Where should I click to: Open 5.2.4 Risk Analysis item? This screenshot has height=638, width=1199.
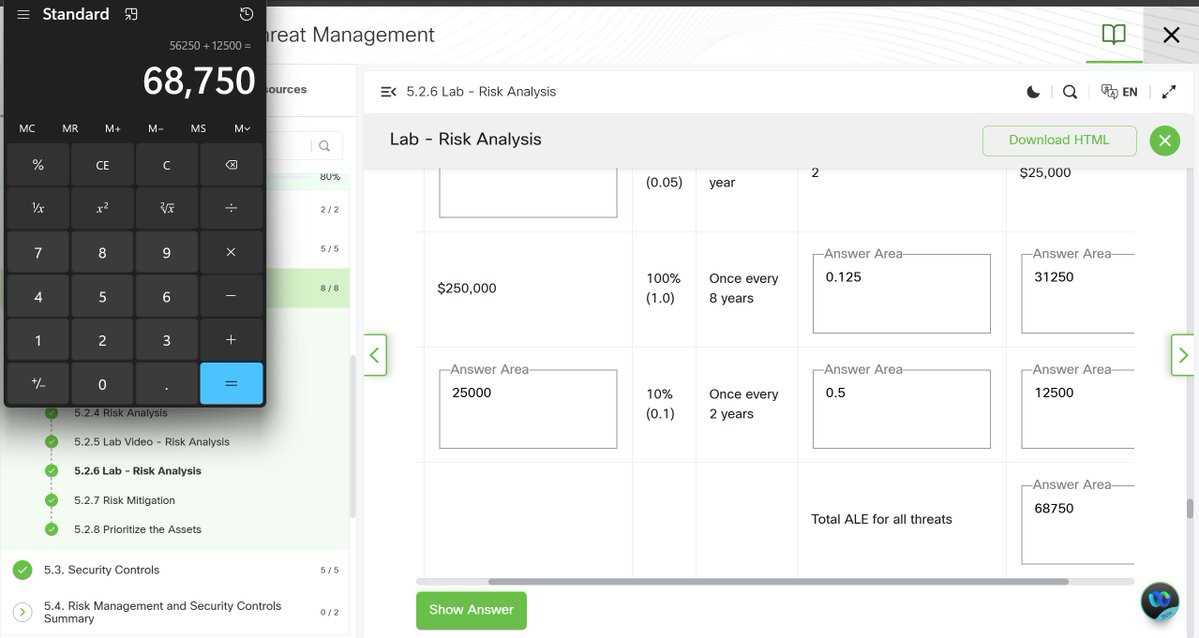point(121,413)
